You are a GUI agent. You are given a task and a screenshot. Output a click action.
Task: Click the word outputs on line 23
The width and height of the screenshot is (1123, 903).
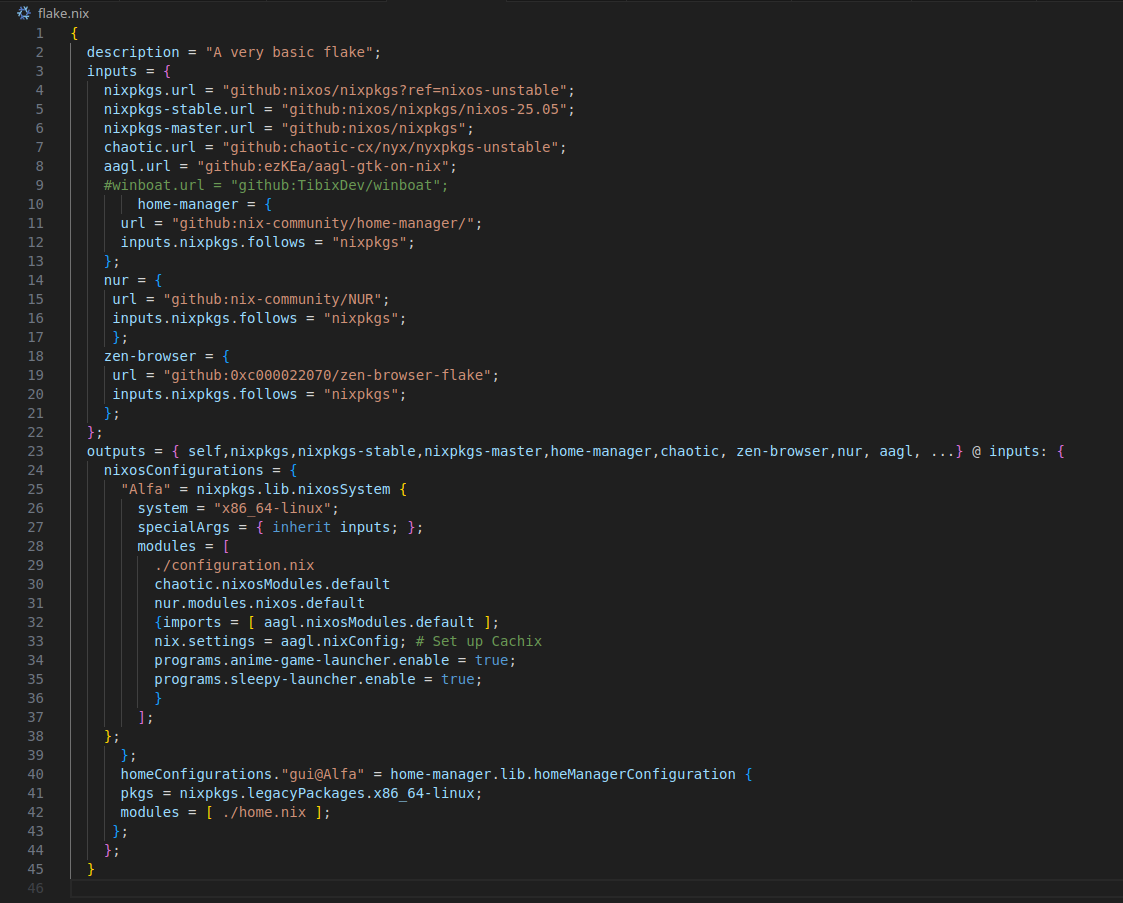pyautogui.click(x=116, y=451)
